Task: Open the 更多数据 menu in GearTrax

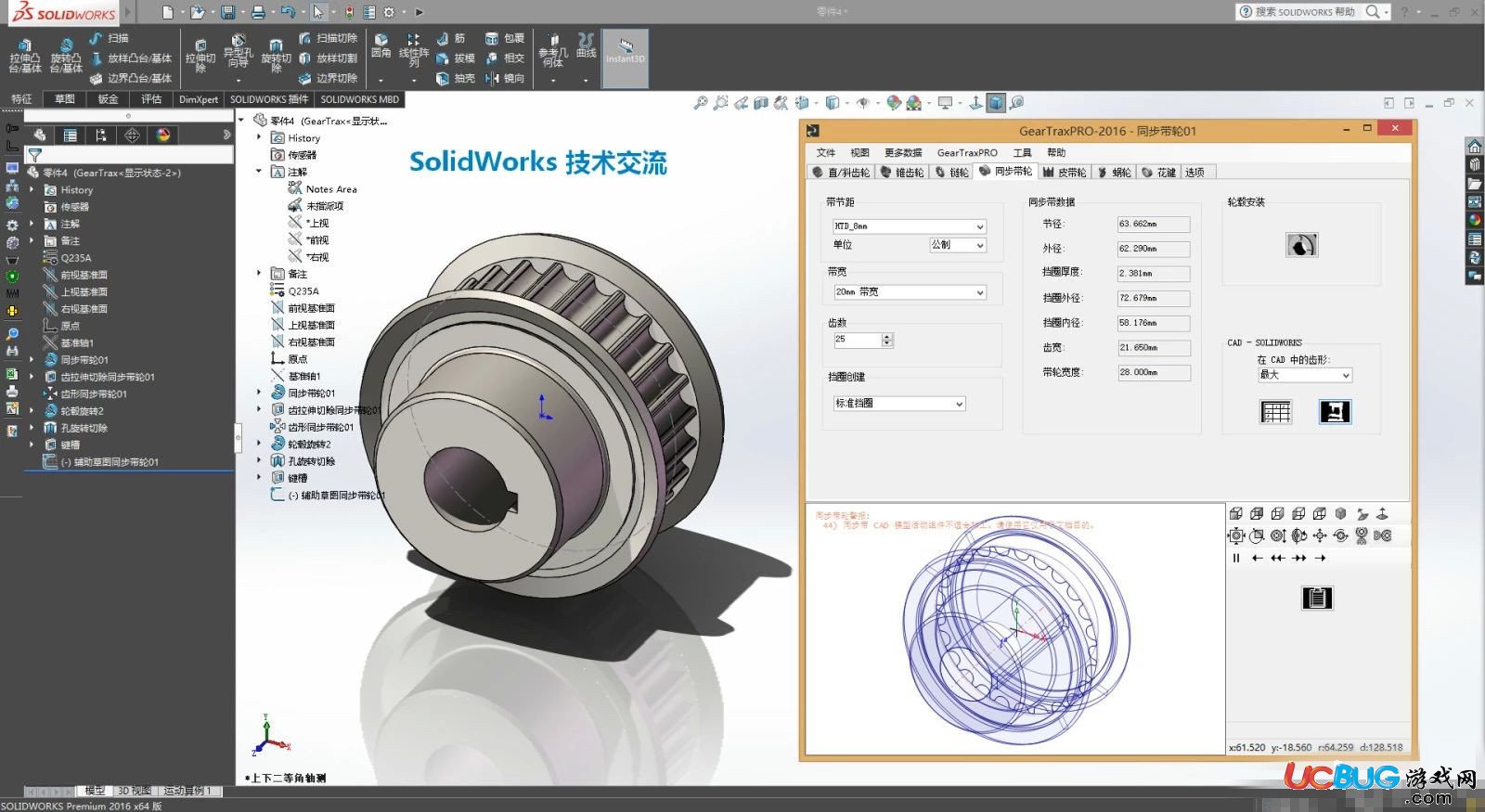Action: click(903, 152)
